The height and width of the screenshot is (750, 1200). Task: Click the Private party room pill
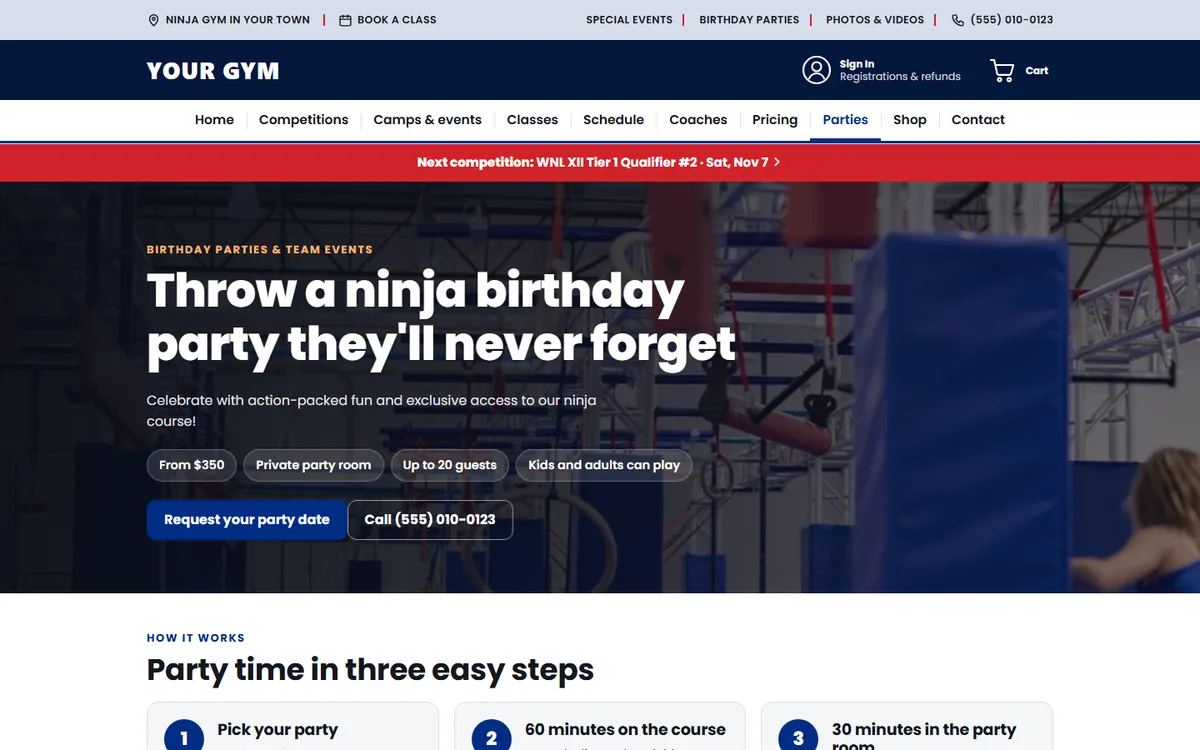click(313, 465)
